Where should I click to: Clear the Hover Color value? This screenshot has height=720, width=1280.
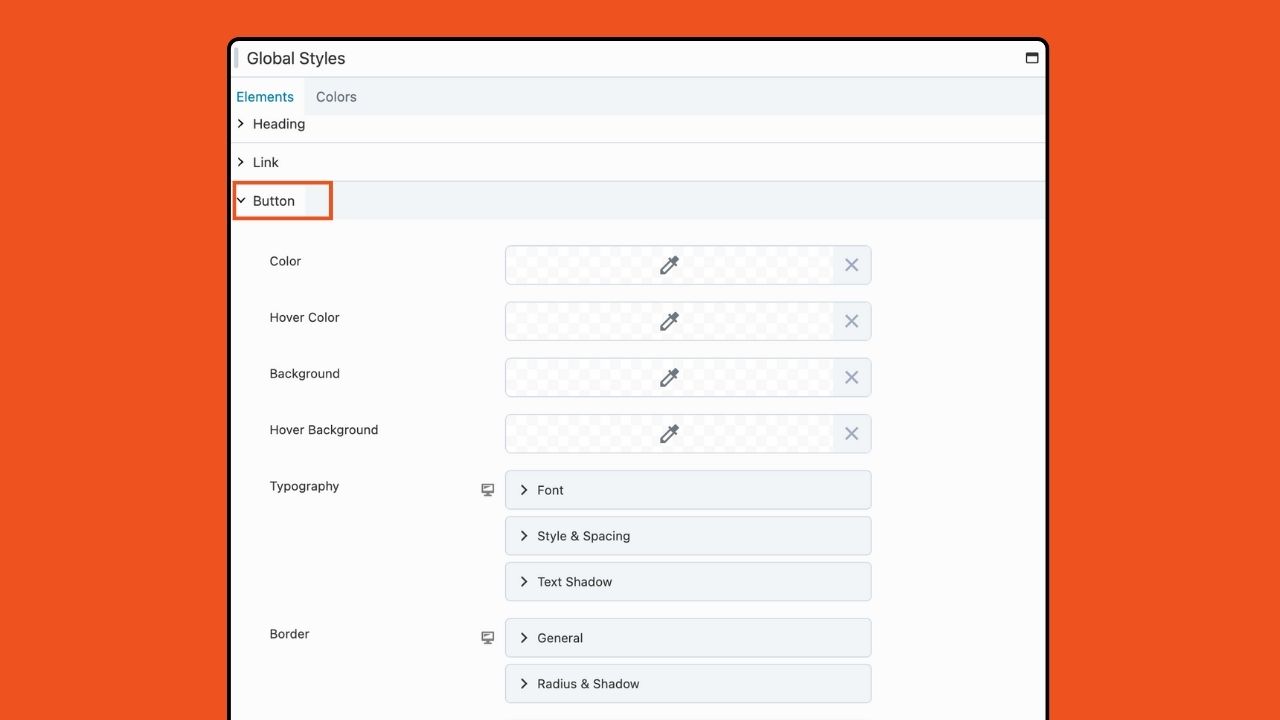851,321
